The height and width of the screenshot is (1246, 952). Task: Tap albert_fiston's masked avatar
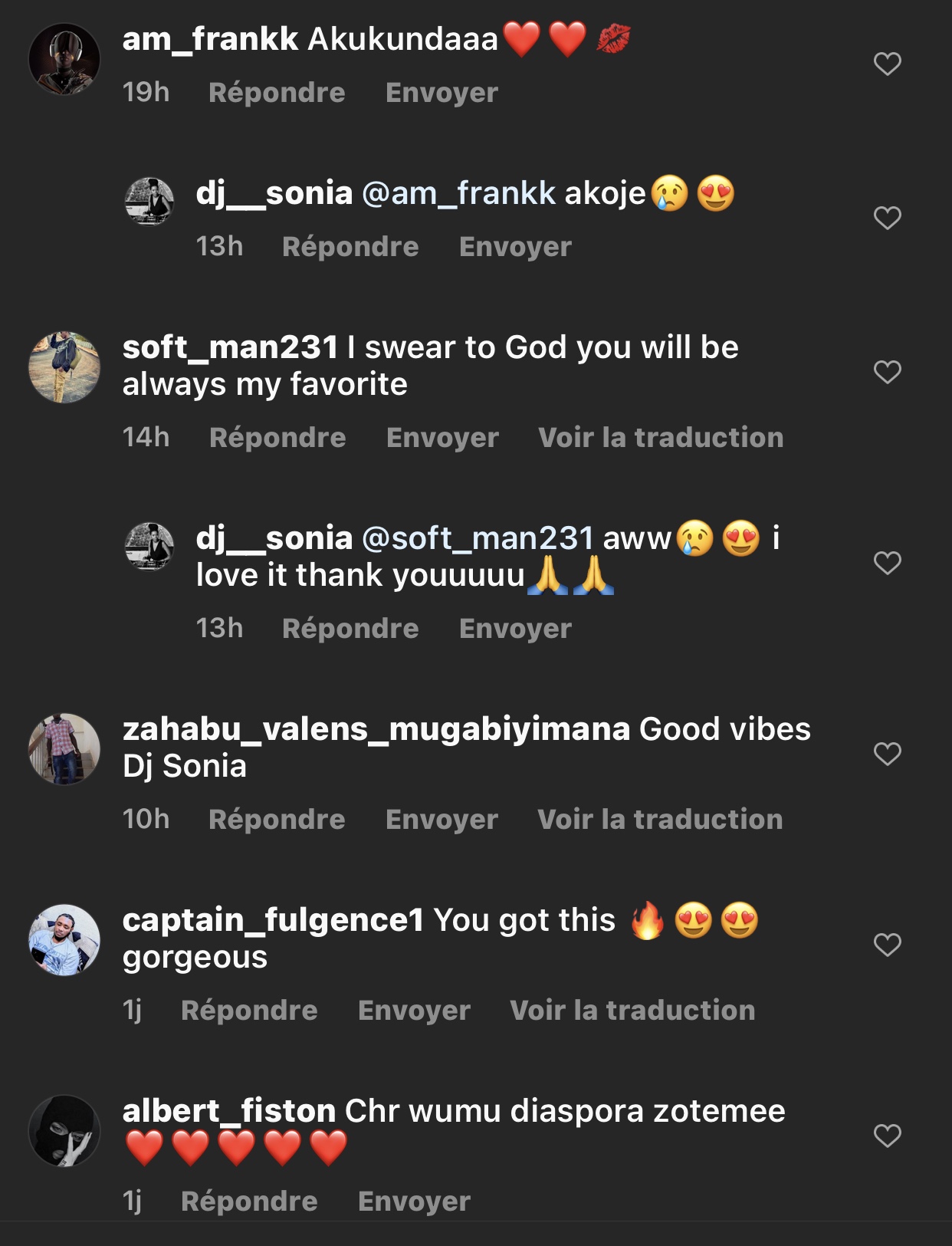point(64,1131)
